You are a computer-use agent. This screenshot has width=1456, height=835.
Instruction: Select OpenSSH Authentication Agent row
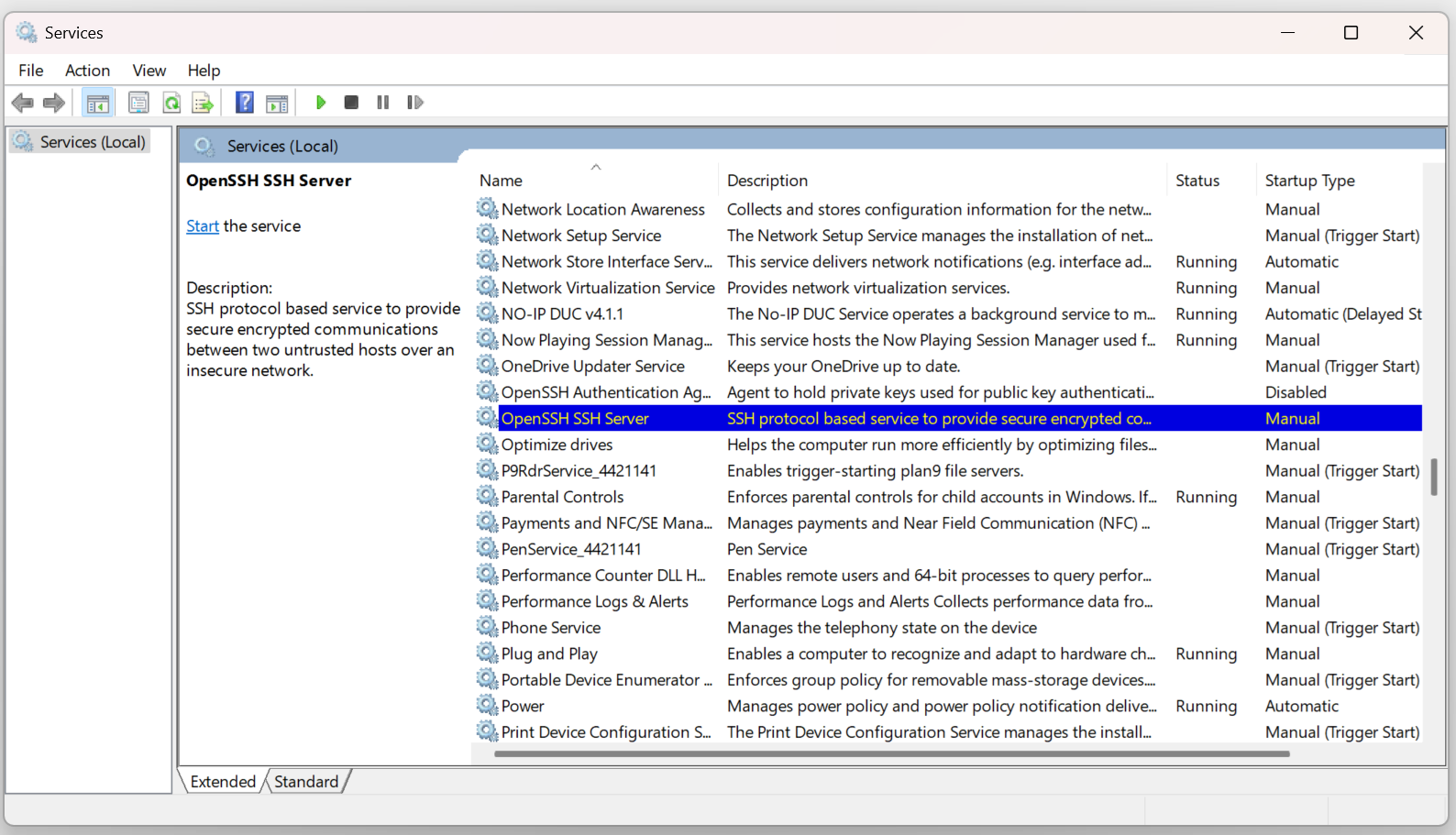click(949, 392)
